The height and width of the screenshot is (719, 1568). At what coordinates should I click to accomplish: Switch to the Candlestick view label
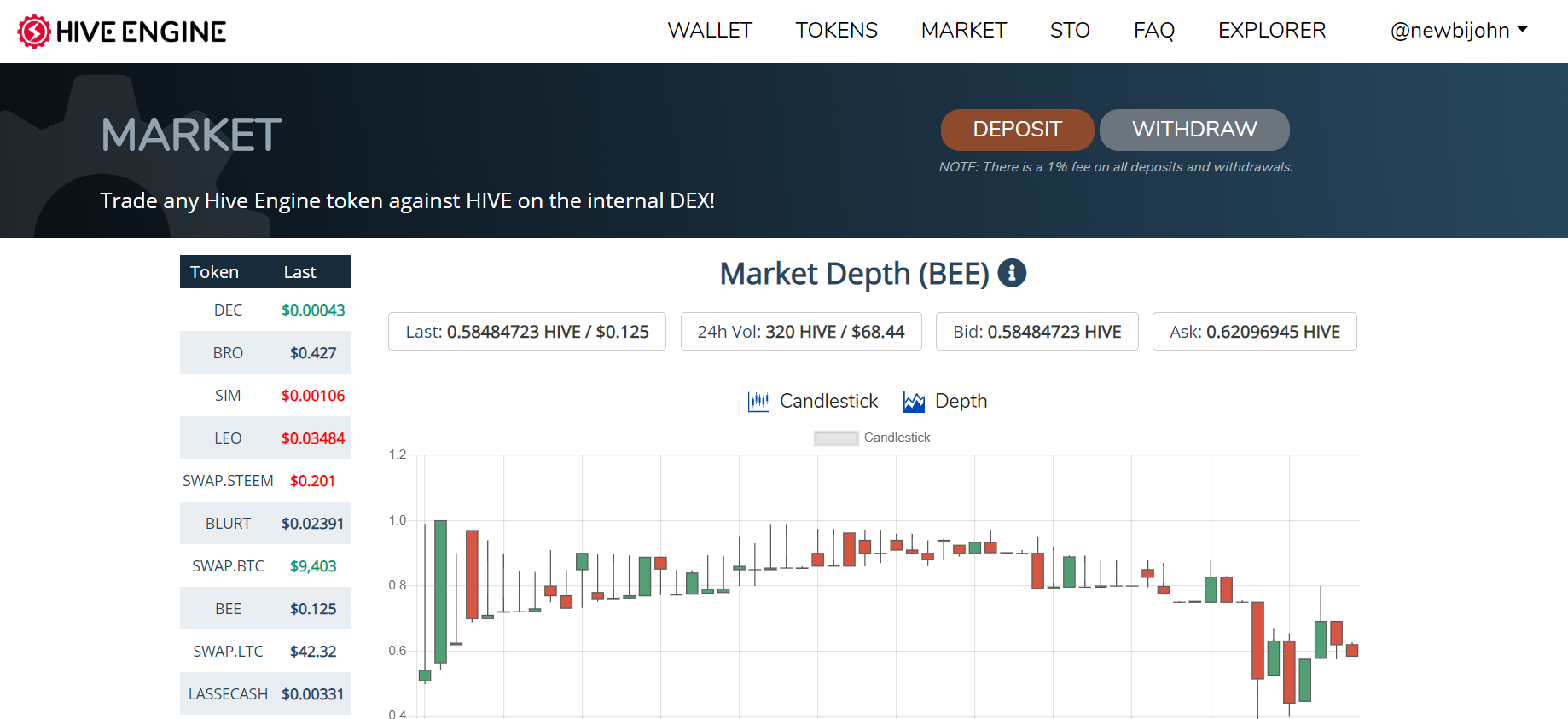coord(828,401)
